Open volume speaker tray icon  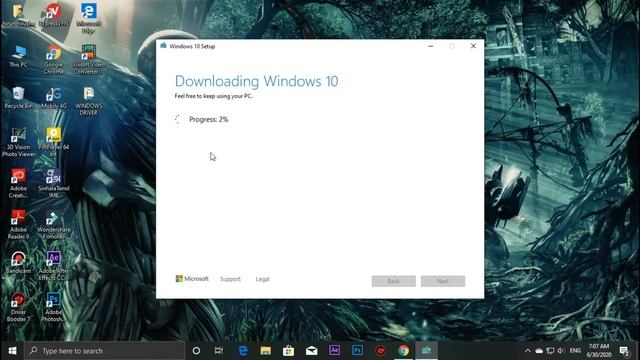click(561, 351)
